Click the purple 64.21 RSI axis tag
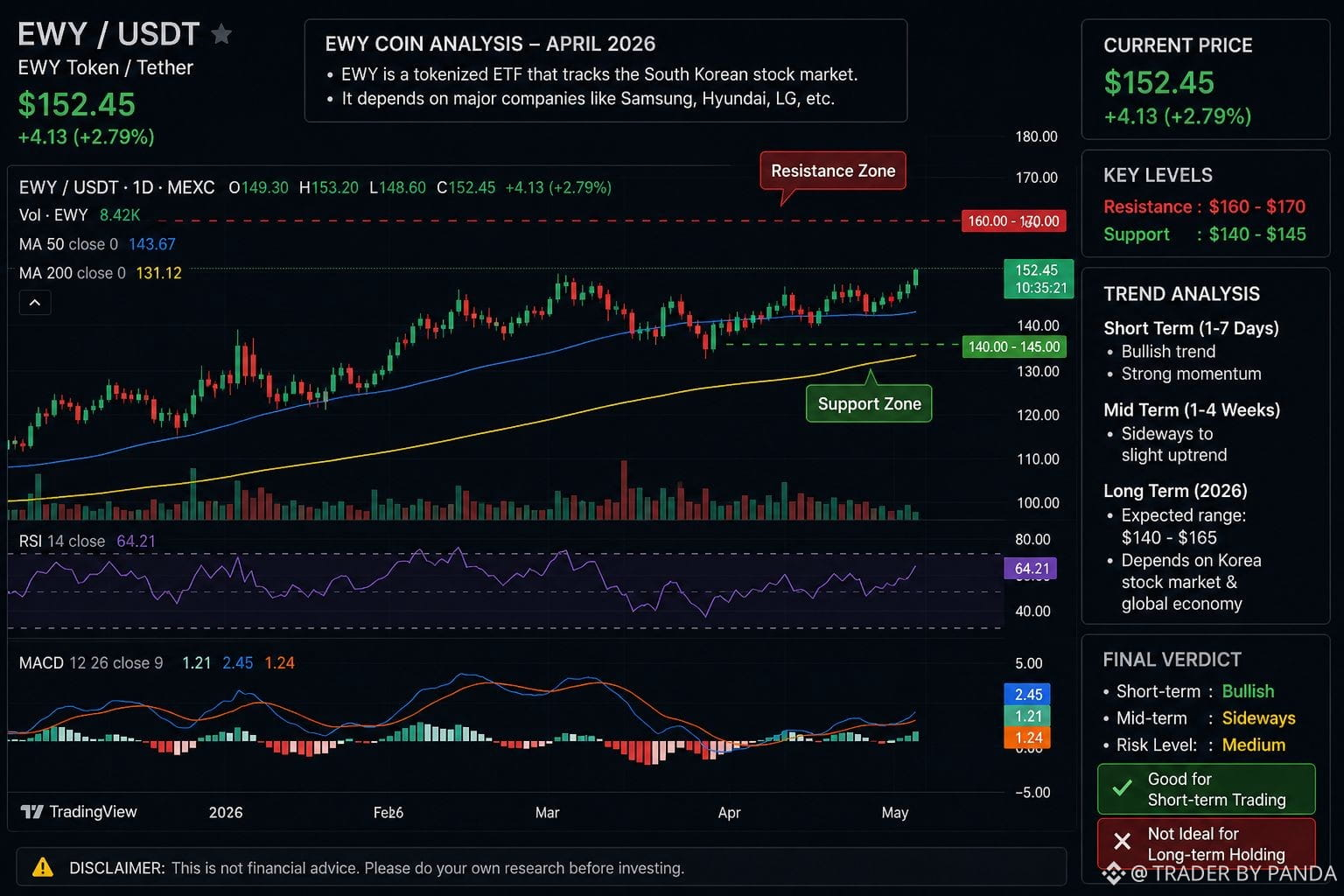This screenshot has width=1344, height=896. [1031, 569]
